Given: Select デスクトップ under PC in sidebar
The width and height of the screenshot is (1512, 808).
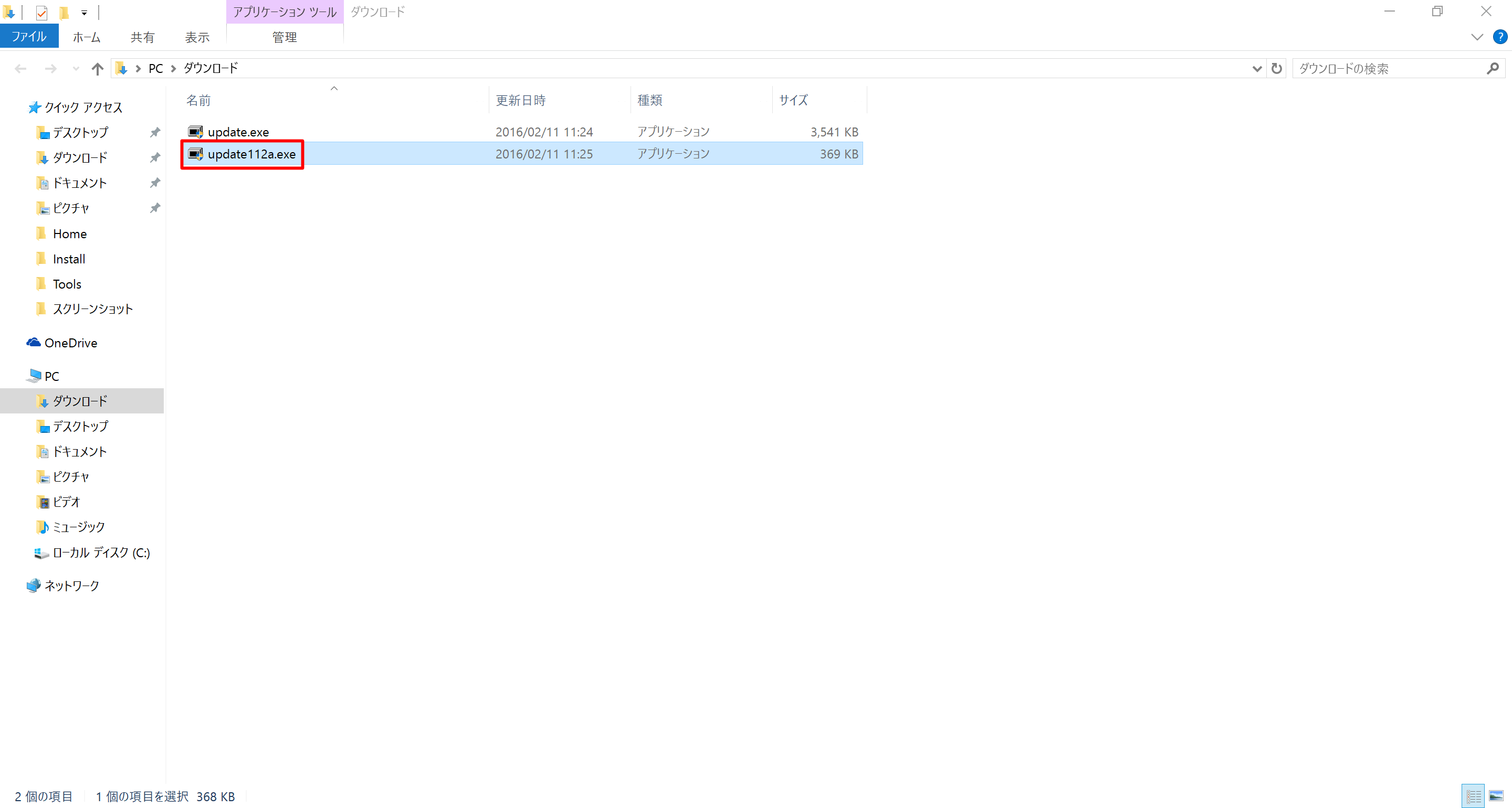Looking at the screenshot, I should point(80,426).
